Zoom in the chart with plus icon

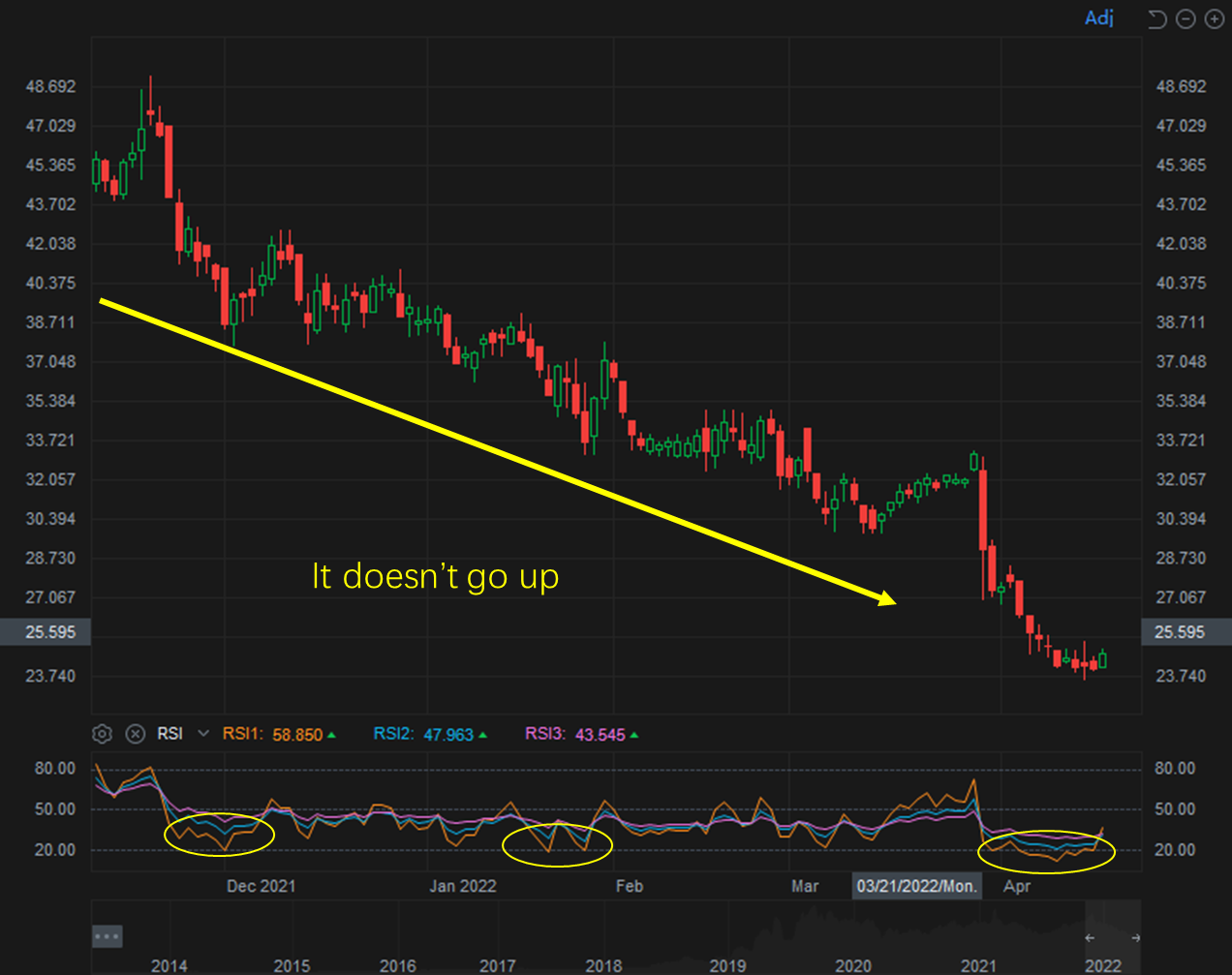click(1214, 19)
